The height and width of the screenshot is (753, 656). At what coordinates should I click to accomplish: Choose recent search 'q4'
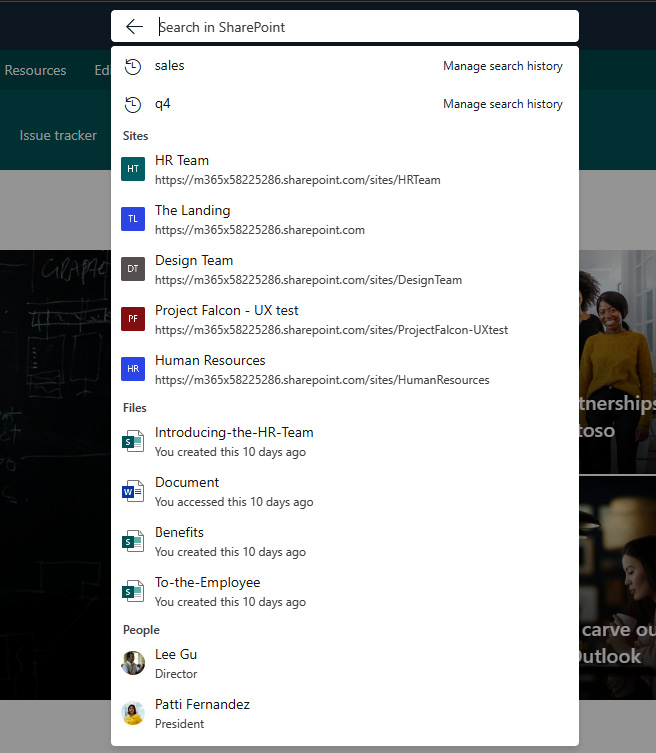pyautogui.click(x=162, y=104)
